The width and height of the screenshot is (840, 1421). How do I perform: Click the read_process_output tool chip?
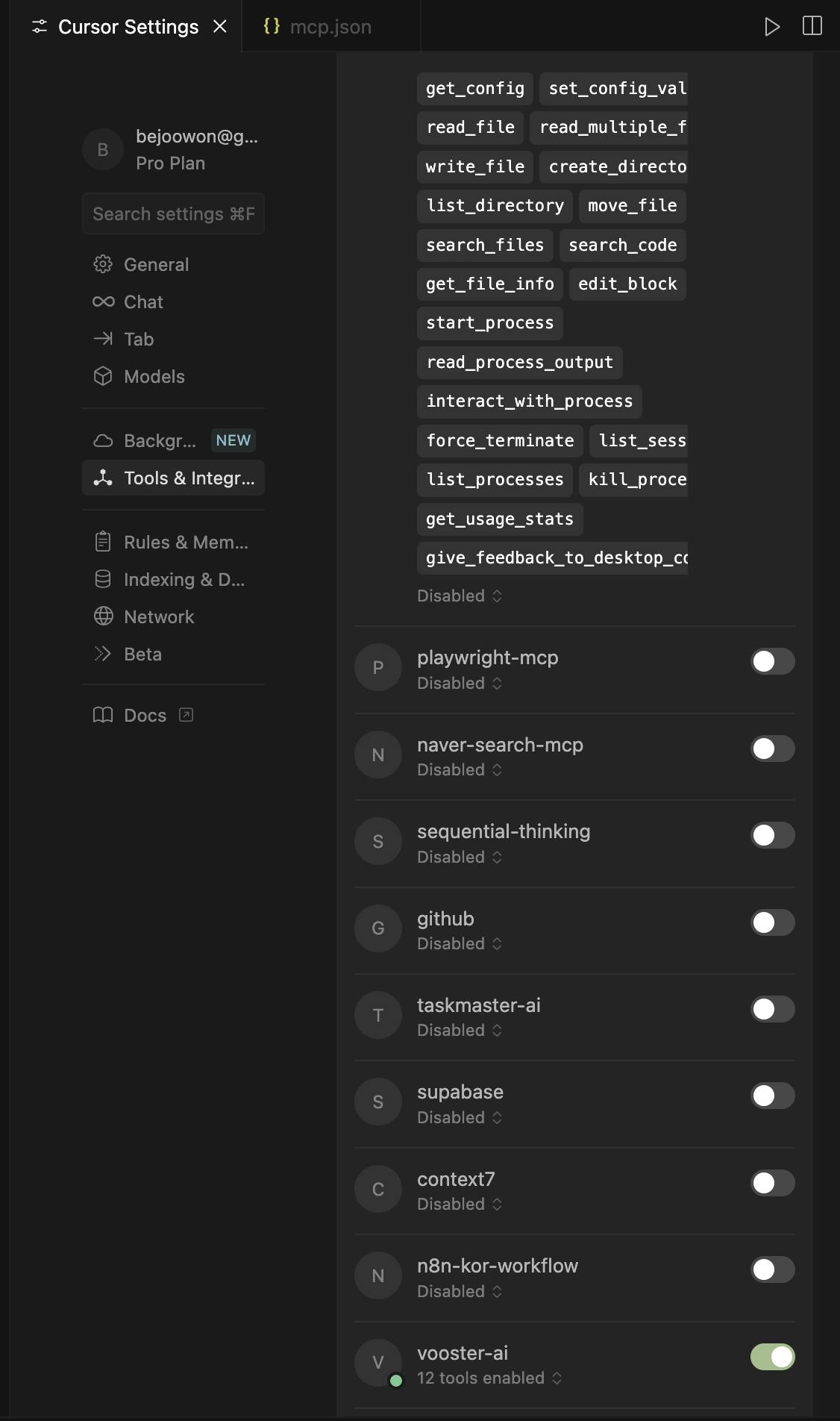click(x=519, y=362)
